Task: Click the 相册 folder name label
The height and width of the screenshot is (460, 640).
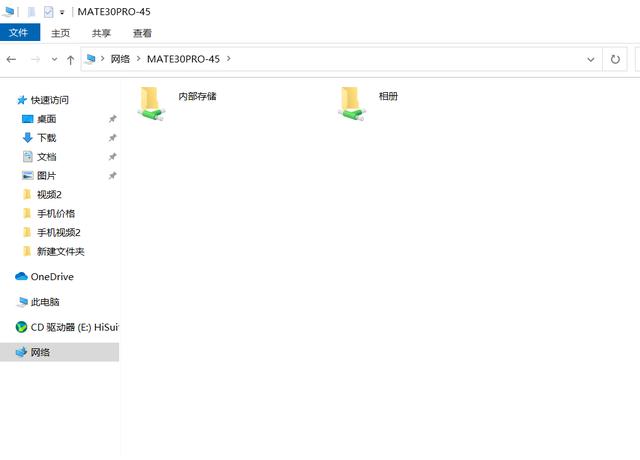Action: tap(388, 96)
